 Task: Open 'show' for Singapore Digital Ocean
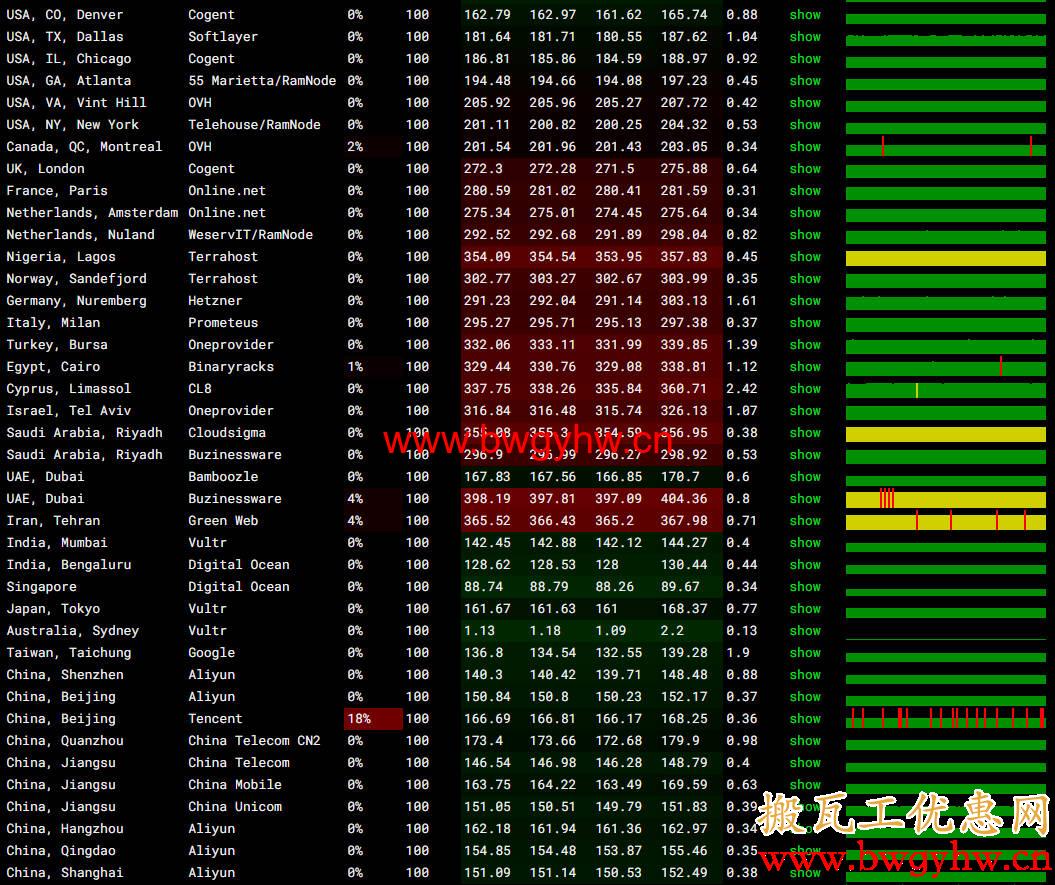tap(805, 586)
